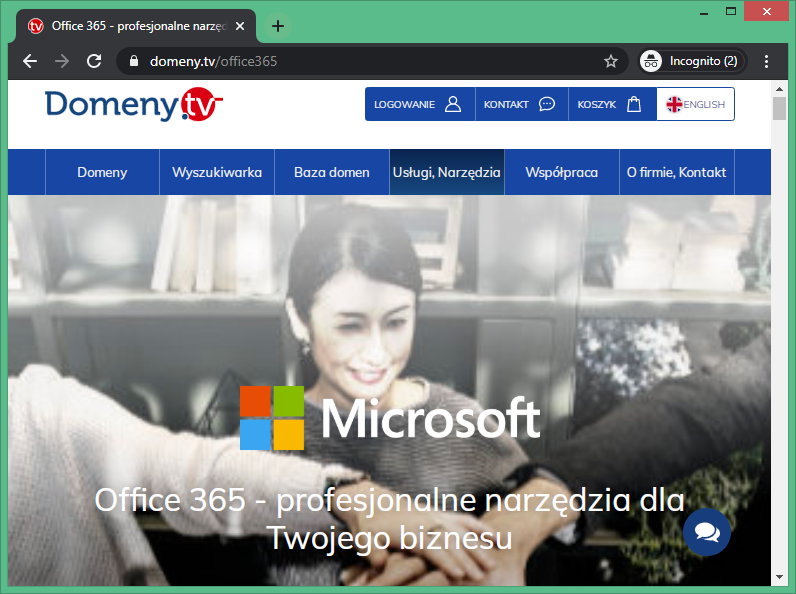Screen dimensions: 796x594
Task: Click the padlock site info icon
Action: click(134, 61)
